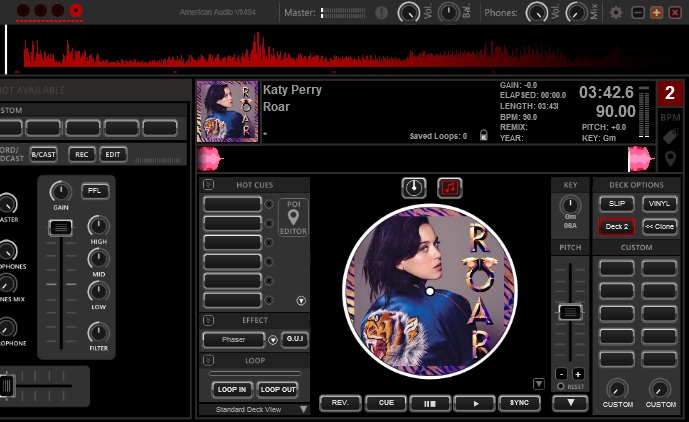Image resolution: width=689 pixels, height=422 pixels.
Task: Collapse the LOOP panel chevron
Action: point(209,360)
